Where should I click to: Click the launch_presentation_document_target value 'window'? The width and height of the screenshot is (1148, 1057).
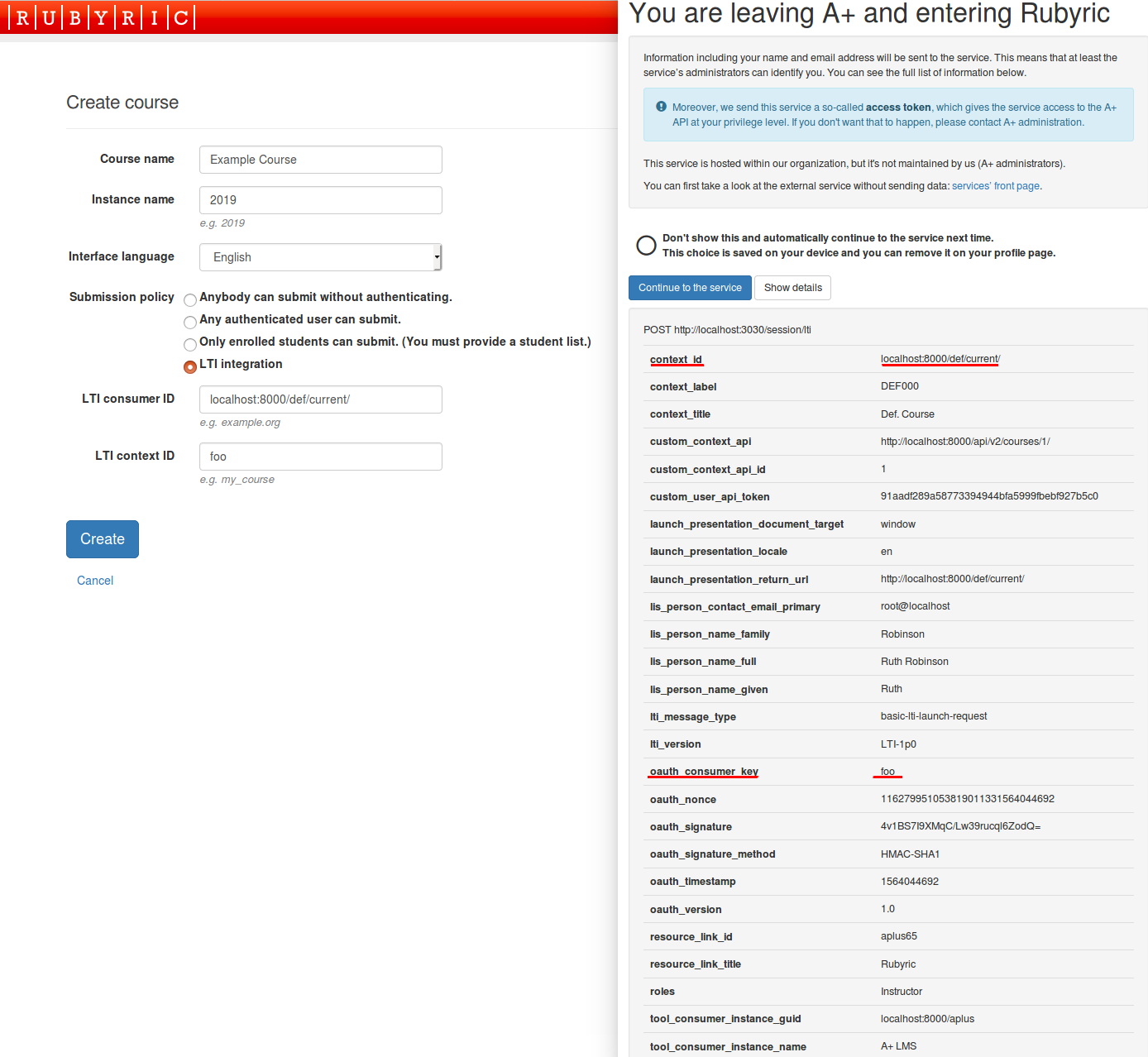pos(898,524)
